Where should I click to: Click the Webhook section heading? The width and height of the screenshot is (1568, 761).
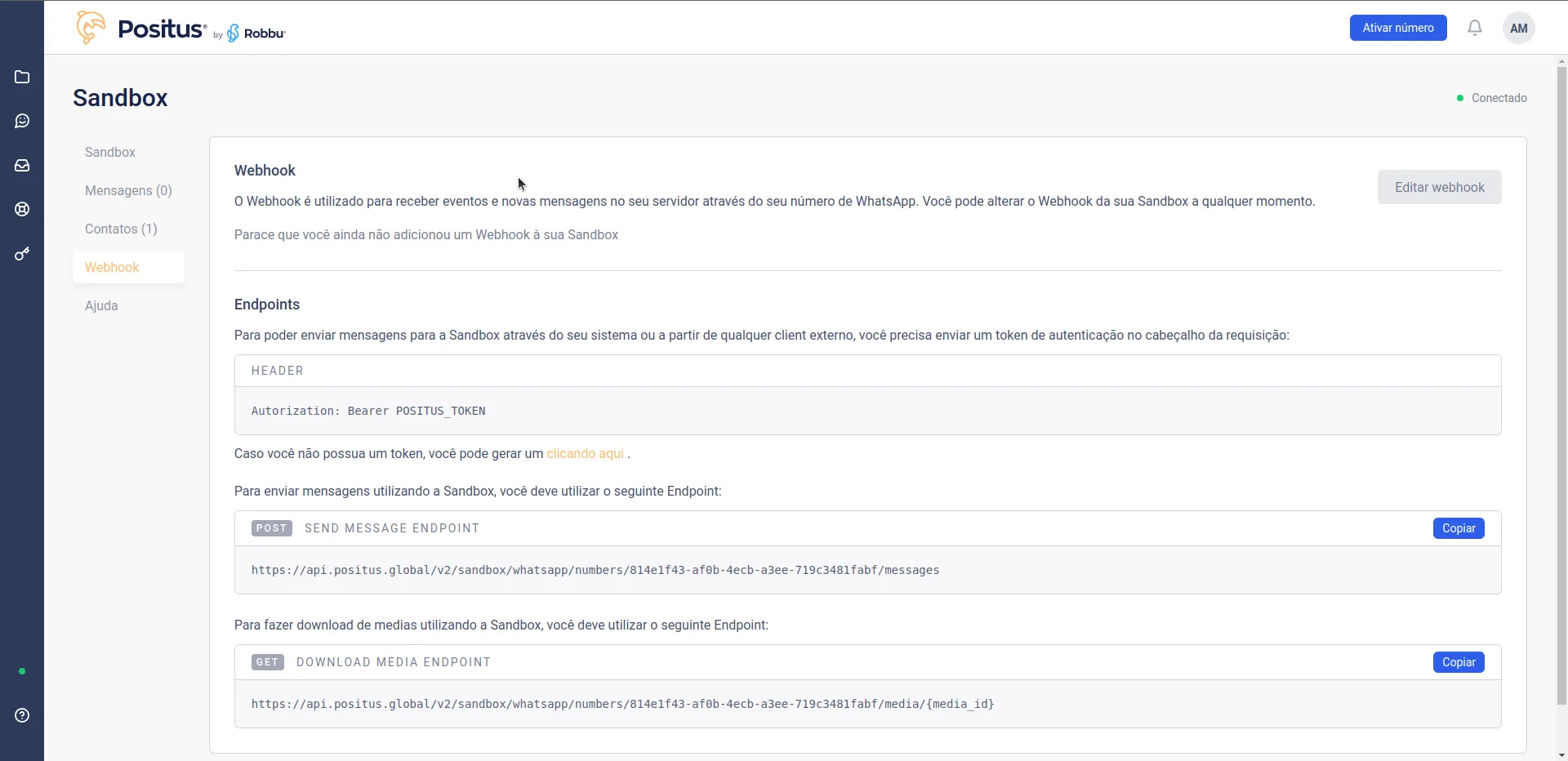pos(265,171)
